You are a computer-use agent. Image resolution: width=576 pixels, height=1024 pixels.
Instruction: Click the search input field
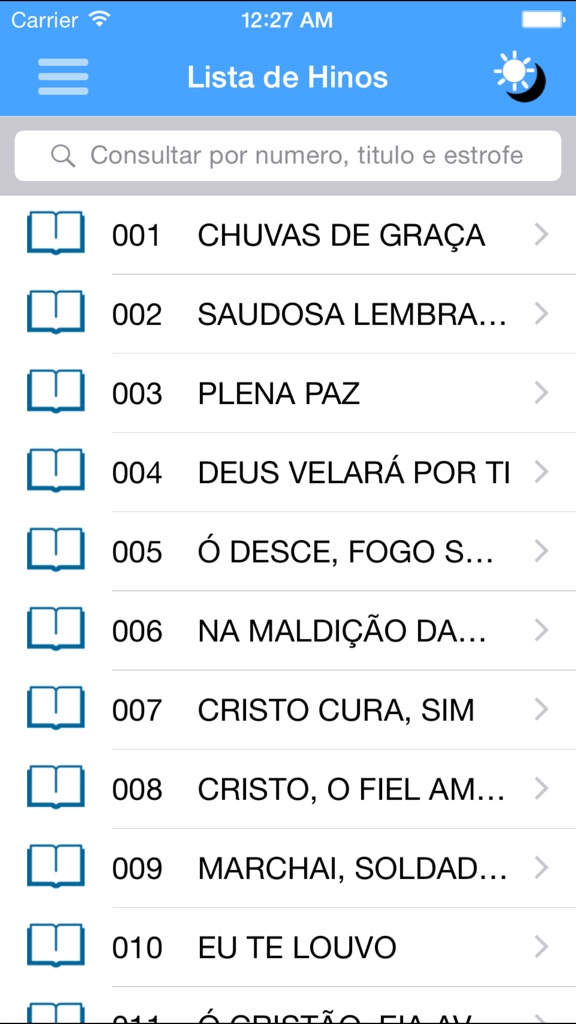288,156
